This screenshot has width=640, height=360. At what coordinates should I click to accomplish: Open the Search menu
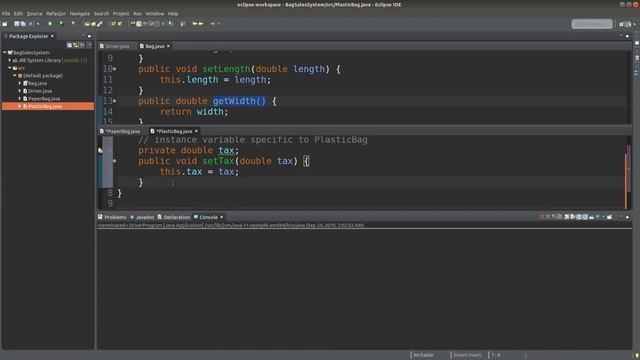point(101,13)
